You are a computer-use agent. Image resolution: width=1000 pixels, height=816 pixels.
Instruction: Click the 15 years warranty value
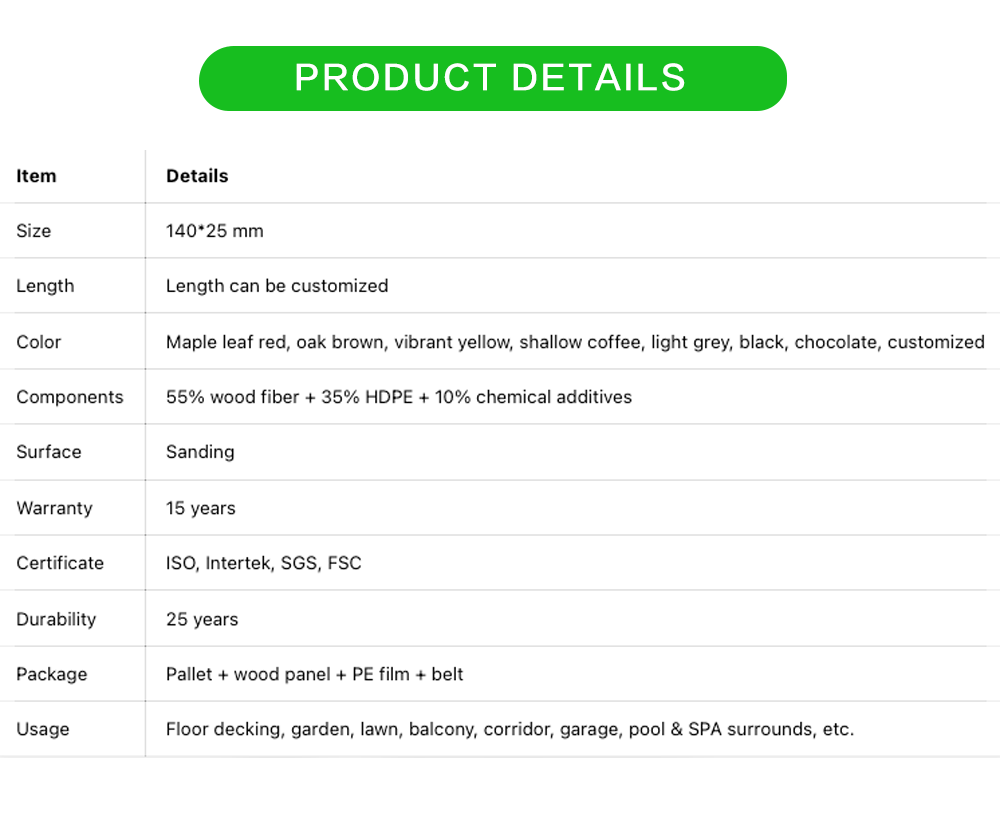200,508
